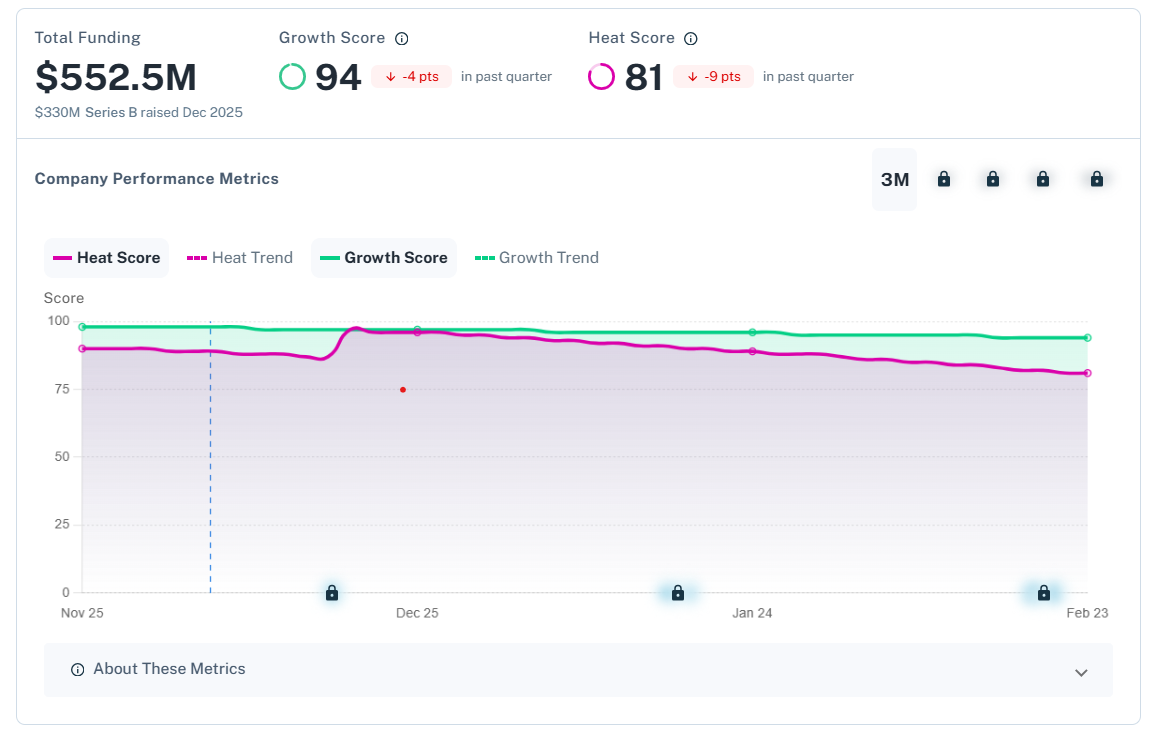Hide the Growth Score series
The width and height of the screenshot is (1153, 733).
(384, 258)
